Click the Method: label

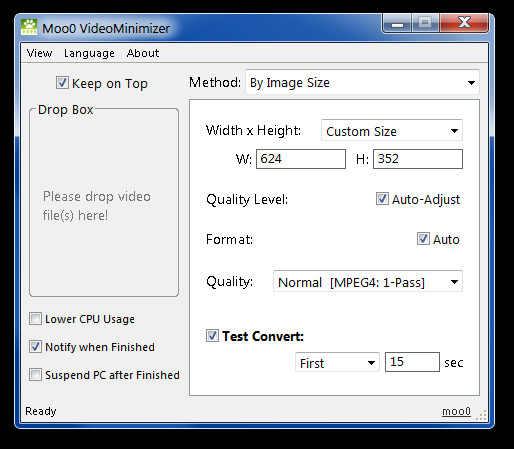pos(215,82)
